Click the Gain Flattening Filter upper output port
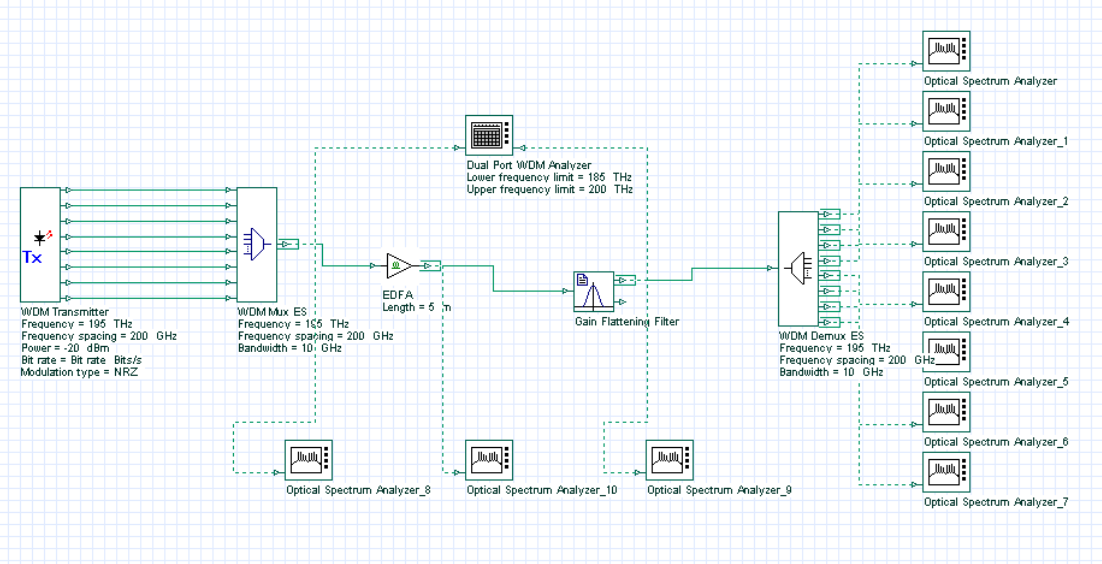 point(624,281)
